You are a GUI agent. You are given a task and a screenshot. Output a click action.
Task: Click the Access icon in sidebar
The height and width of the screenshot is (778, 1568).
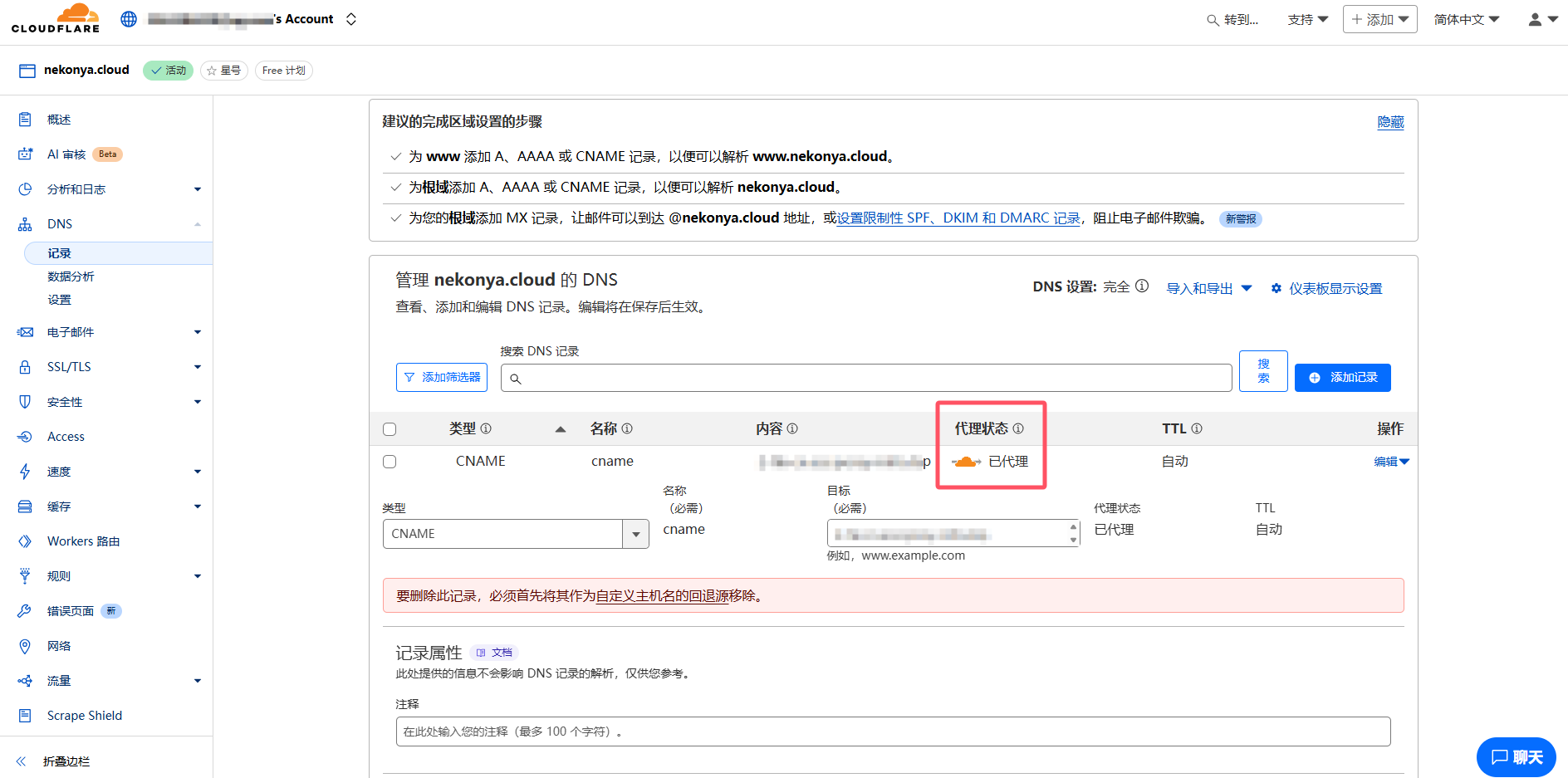[x=25, y=437]
